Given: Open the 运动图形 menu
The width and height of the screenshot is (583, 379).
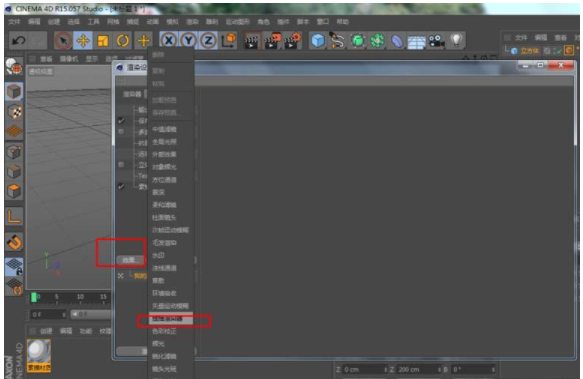Looking at the screenshot, I should coord(238,22).
